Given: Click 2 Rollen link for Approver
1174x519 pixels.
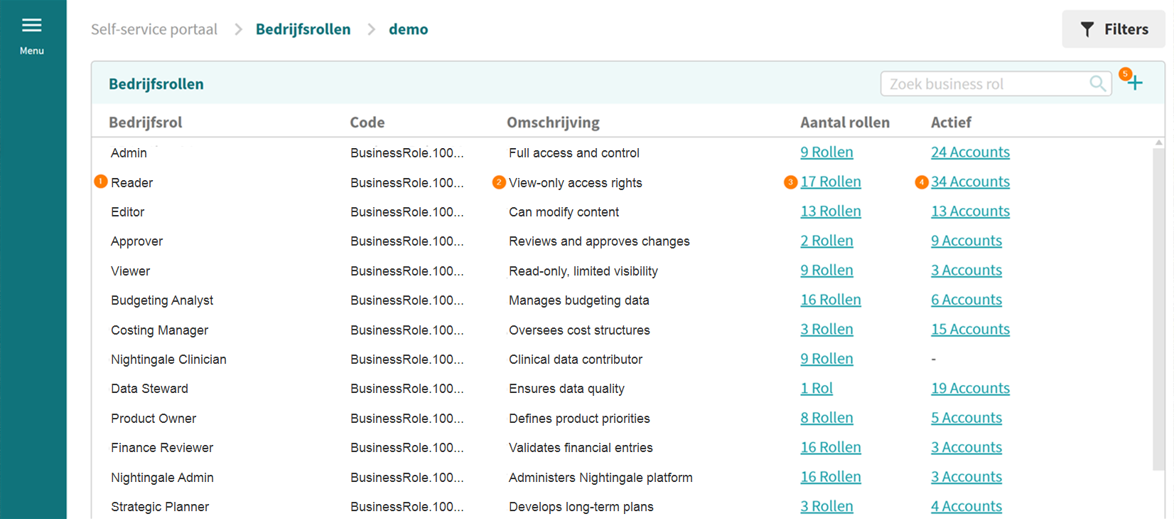Looking at the screenshot, I should point(826,241).
